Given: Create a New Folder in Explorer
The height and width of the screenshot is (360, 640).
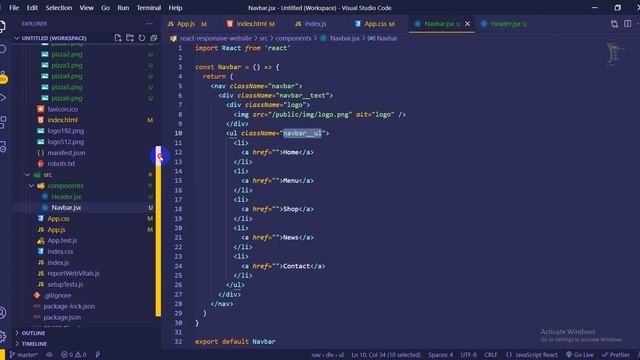Looking at the screenshot, I should click(130, 38).
